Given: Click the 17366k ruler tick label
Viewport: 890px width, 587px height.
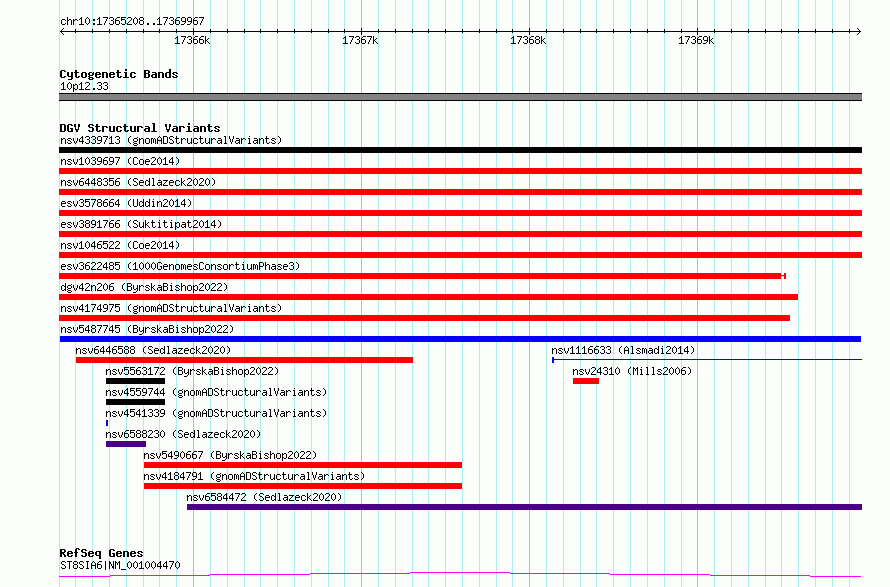Looking at the screenshot, I should 192,40.
